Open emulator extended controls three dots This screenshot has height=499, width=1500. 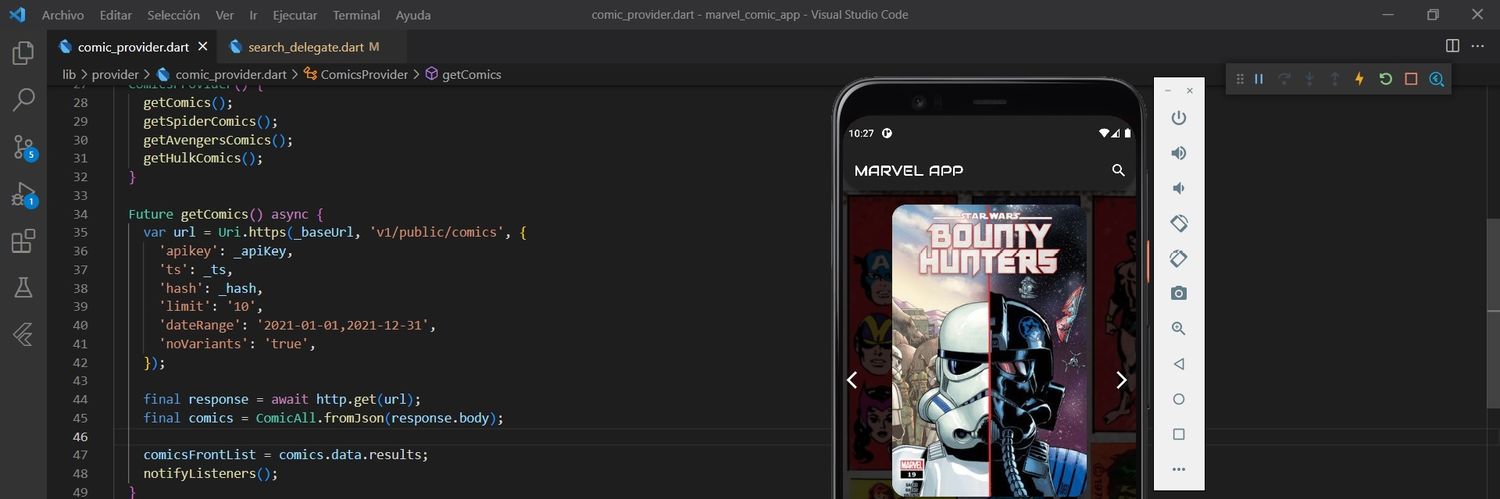point(1179,469)
